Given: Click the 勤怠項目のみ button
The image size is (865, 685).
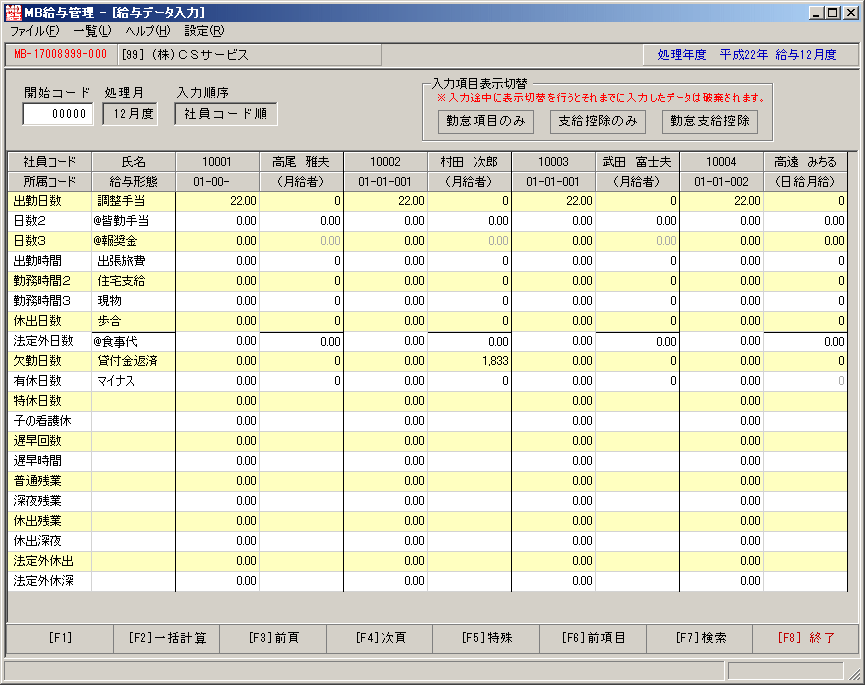Looking at the screenshot, I should coord(485,121).
